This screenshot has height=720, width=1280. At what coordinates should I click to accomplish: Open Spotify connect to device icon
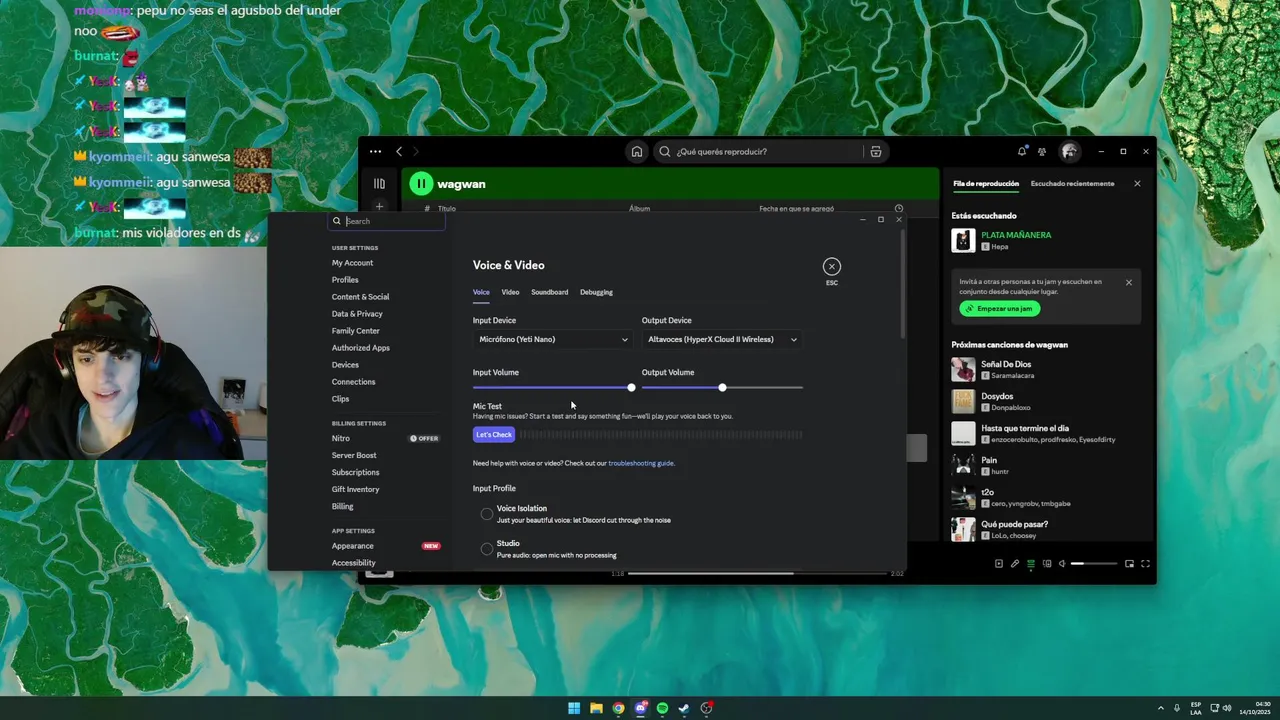pyautogui.click(x=1047, y=564)
